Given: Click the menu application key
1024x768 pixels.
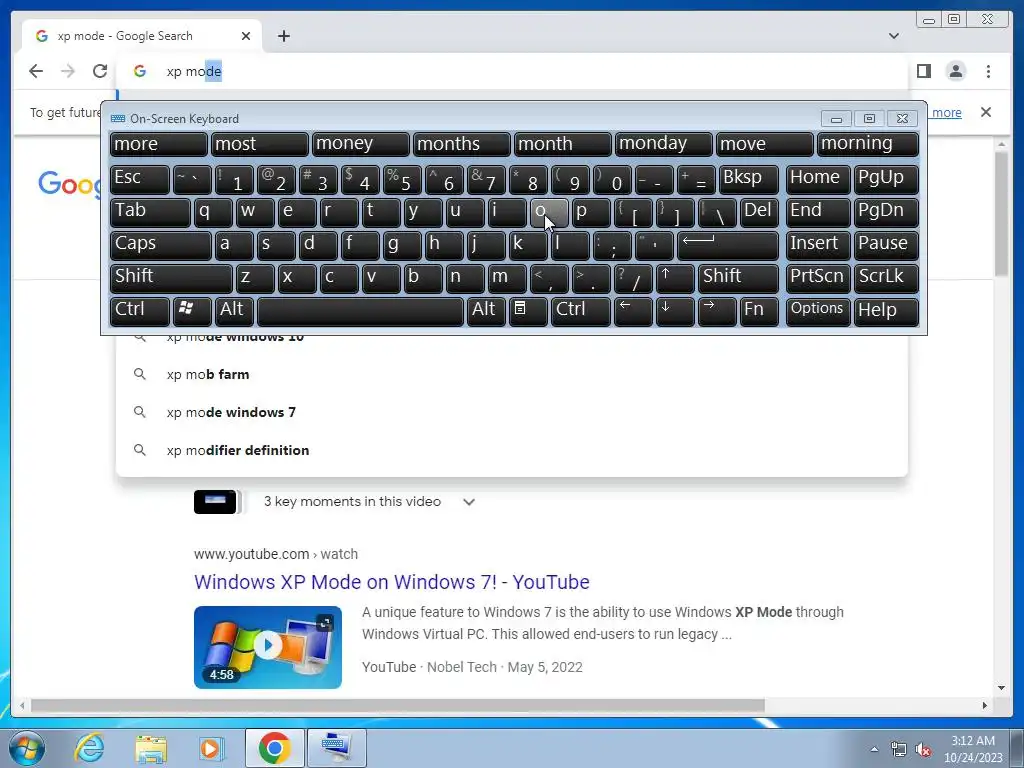Looking at the screenshot, I should click(x=528, y=312).
